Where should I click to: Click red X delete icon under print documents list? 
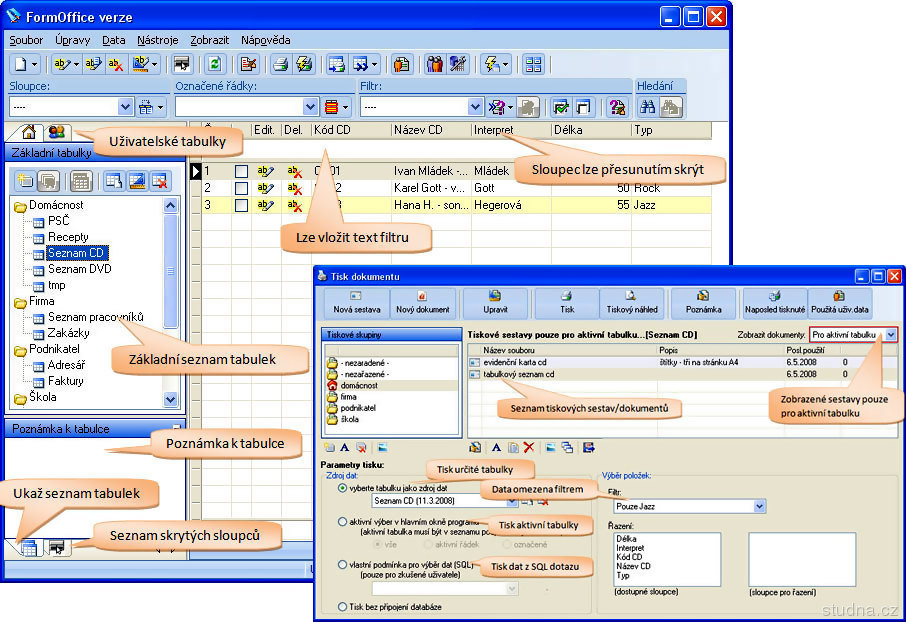(528, 447)
